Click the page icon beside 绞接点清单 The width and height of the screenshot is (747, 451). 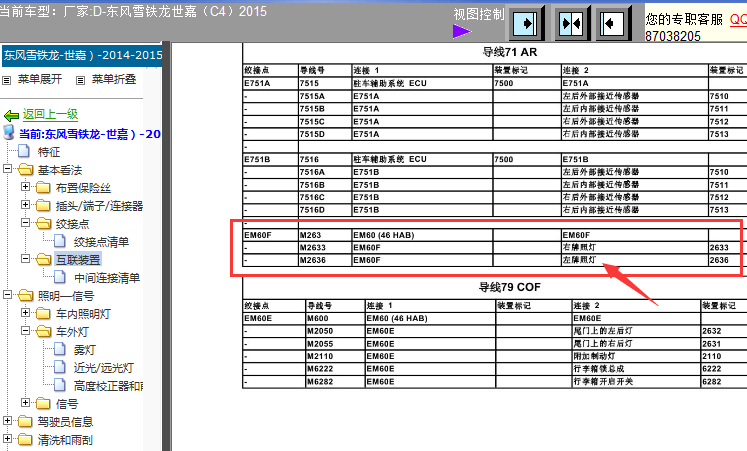[x=60, y=241]
